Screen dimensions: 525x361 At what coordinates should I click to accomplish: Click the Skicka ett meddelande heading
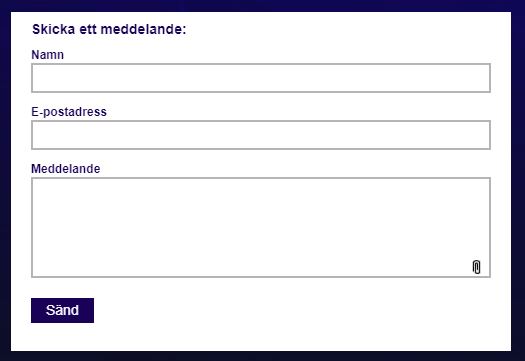pyautogui.click(x=109, y=29)
